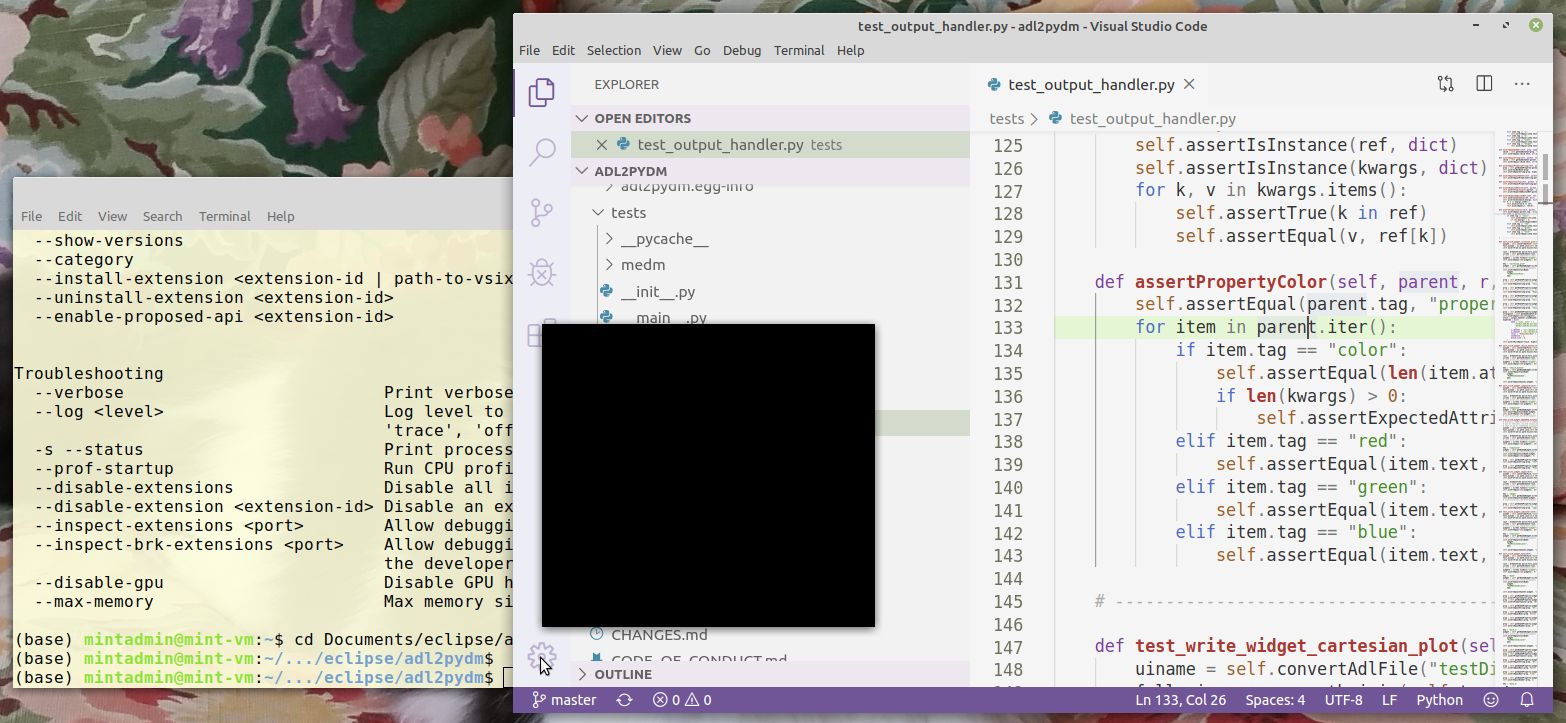The width and height of the screenshot is (1566, 723).
Task: Collapse the tests folder in the explorer
Action: point(770,213)
